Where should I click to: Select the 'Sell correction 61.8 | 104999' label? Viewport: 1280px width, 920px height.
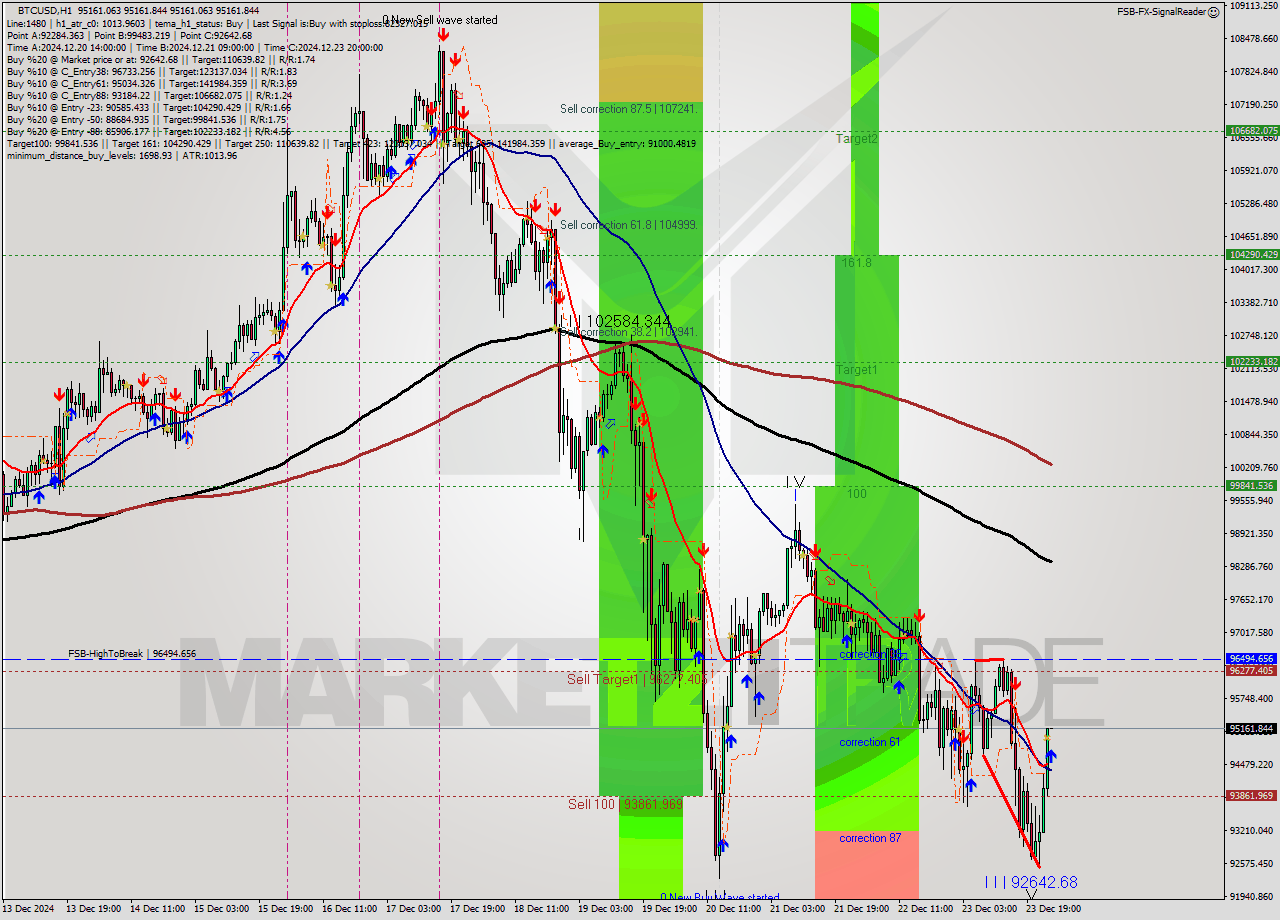click(629, 225)
